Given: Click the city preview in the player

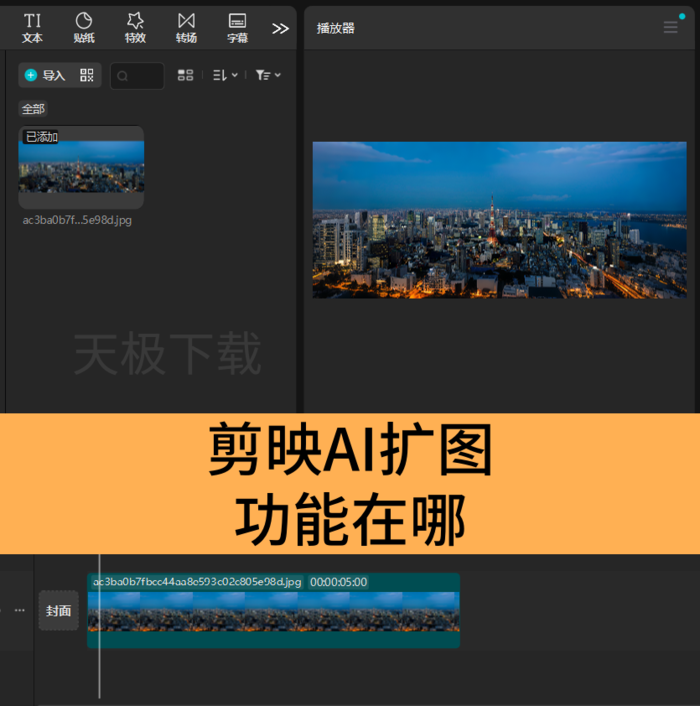Looking at the screenshot, I should click(500, 220).
